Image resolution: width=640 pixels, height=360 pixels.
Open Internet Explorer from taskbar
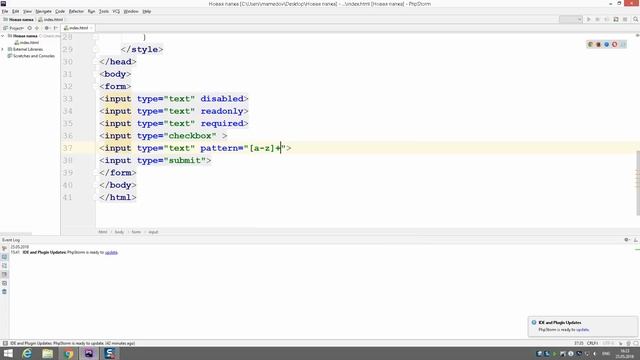pos(27,353)
